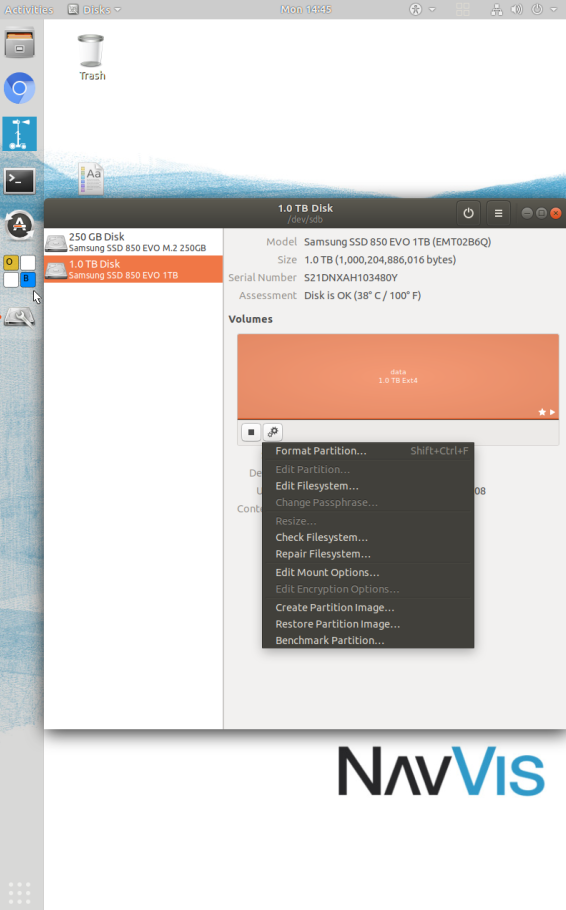Click the volume icon in top bar
The image size is (566, 910).
tap(516, 9)
